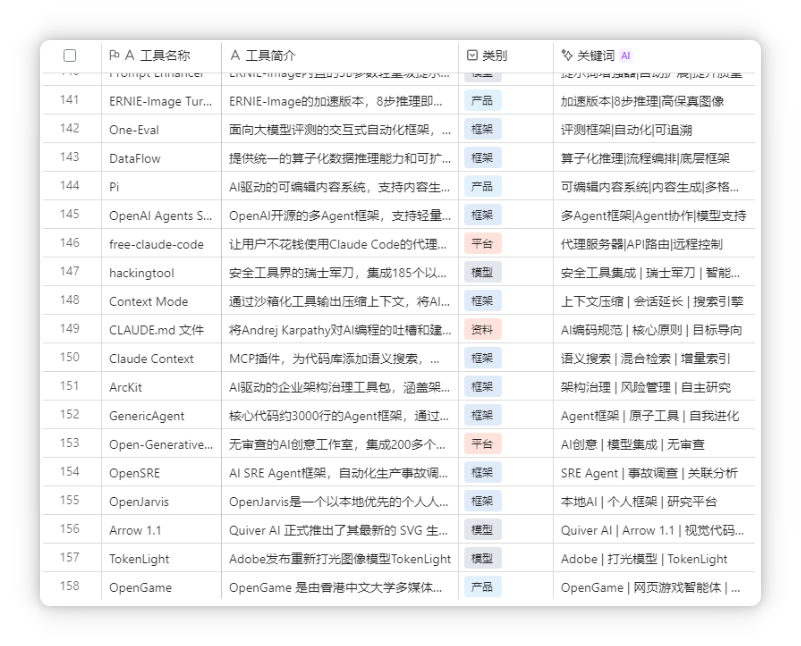The image size is (801, 646).
Task: Select the CLAUDE.md 文件 name cell
Action: coord(161,330)
